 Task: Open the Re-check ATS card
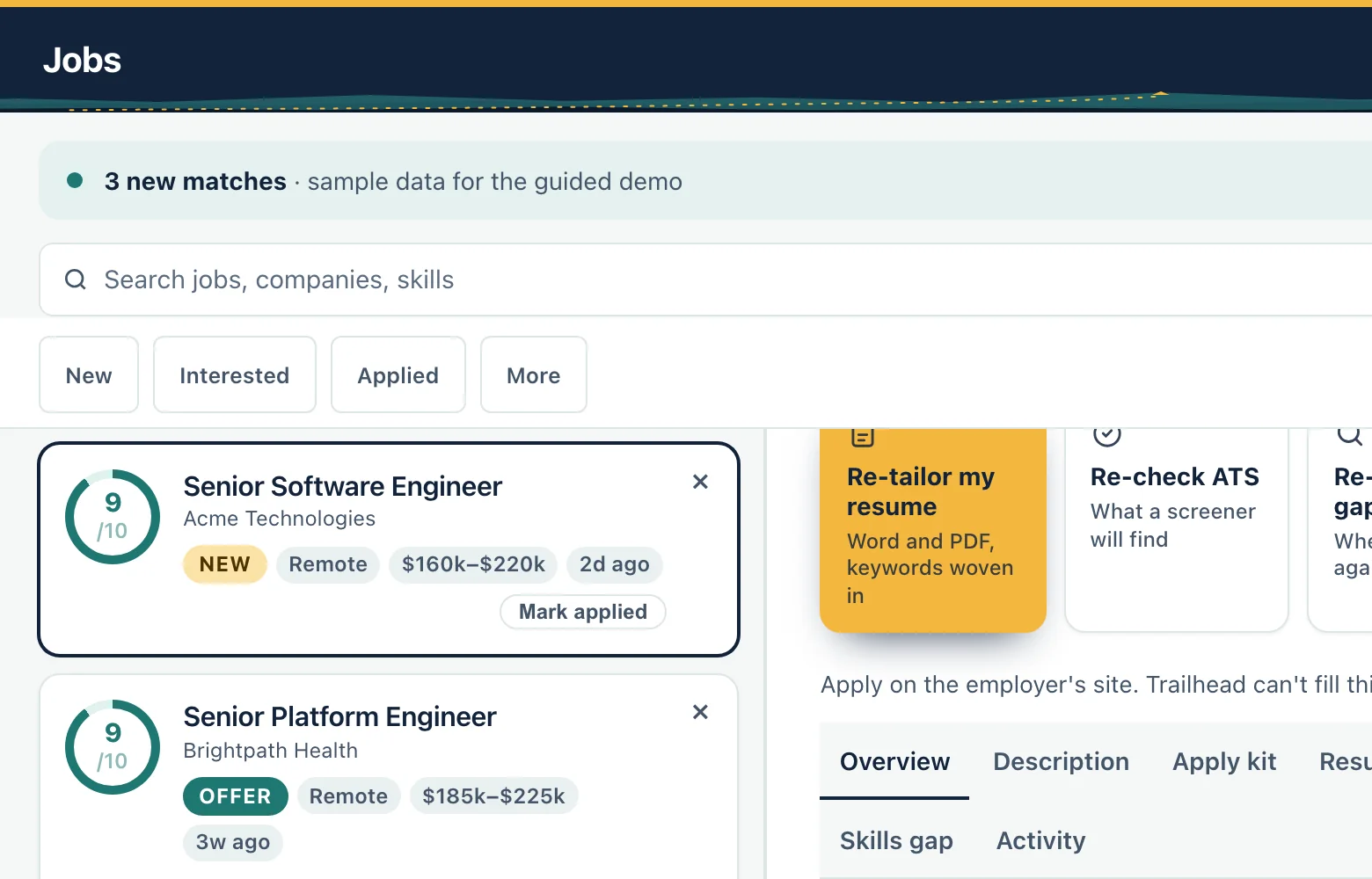click(1177, 530)
